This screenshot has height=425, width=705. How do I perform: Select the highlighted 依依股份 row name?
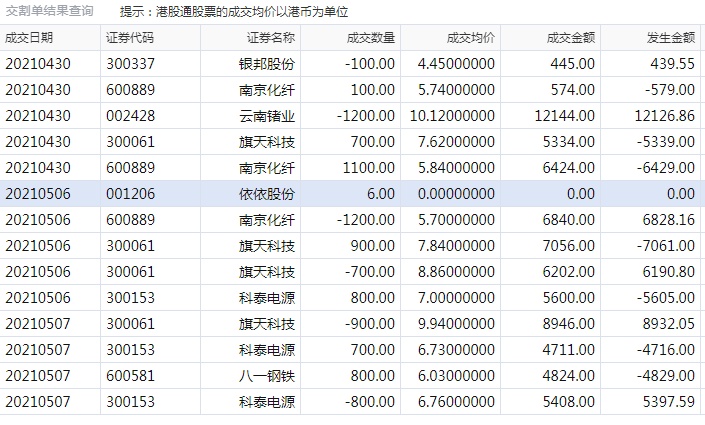click(x=267, y=194)
